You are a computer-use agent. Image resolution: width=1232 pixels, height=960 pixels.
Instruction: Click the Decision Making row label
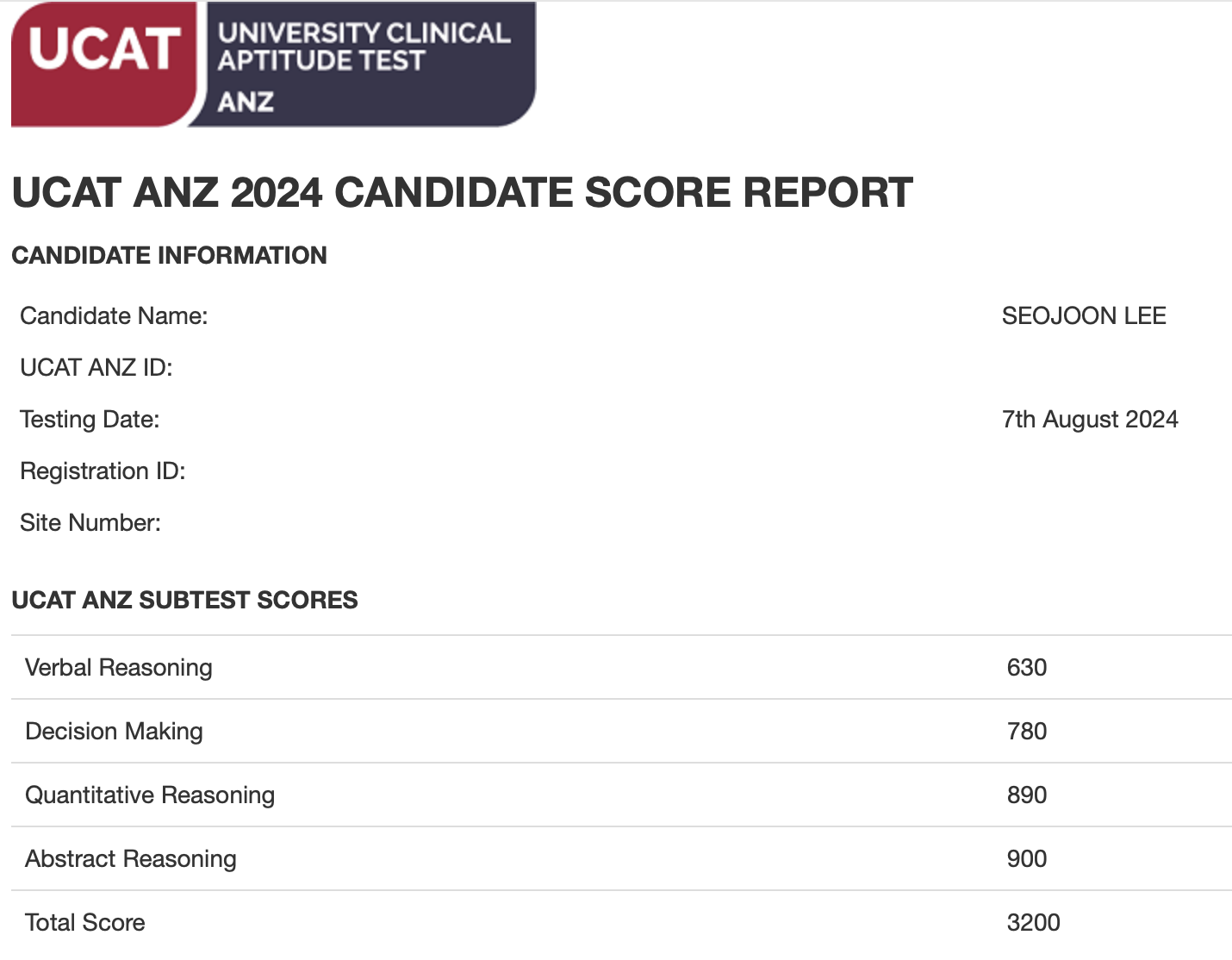[x=114, y=732]
